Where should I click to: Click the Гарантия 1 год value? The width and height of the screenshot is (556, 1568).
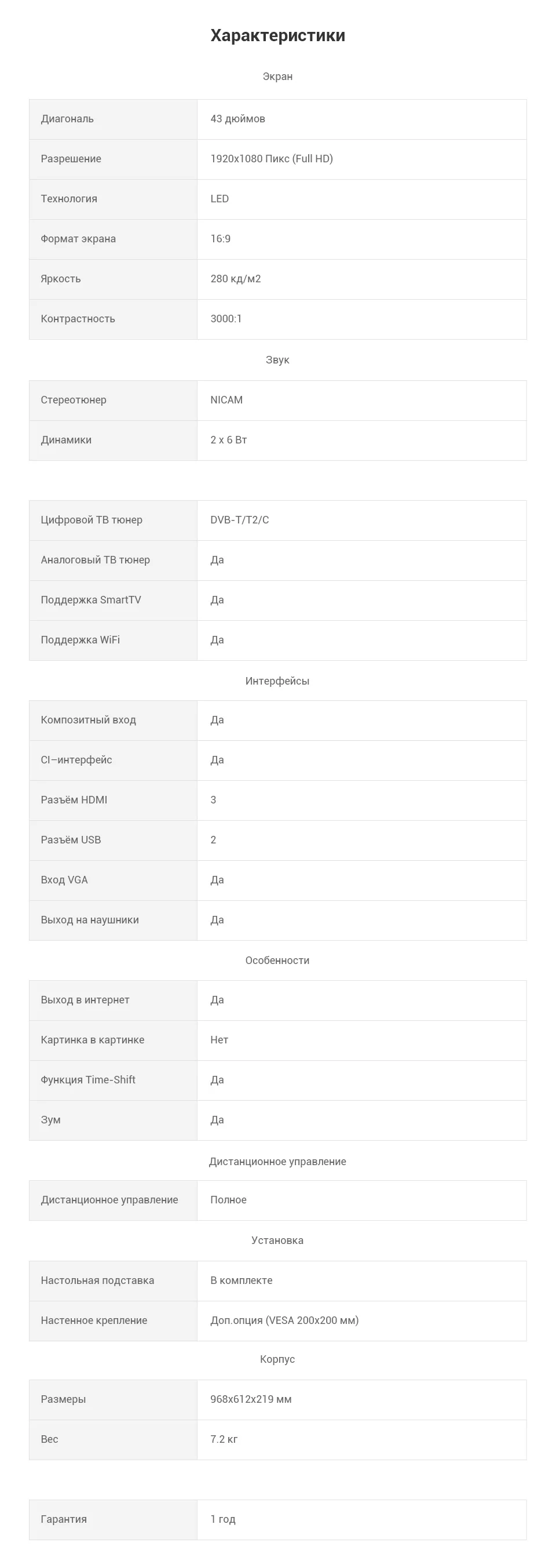[x=222, y=1520]
